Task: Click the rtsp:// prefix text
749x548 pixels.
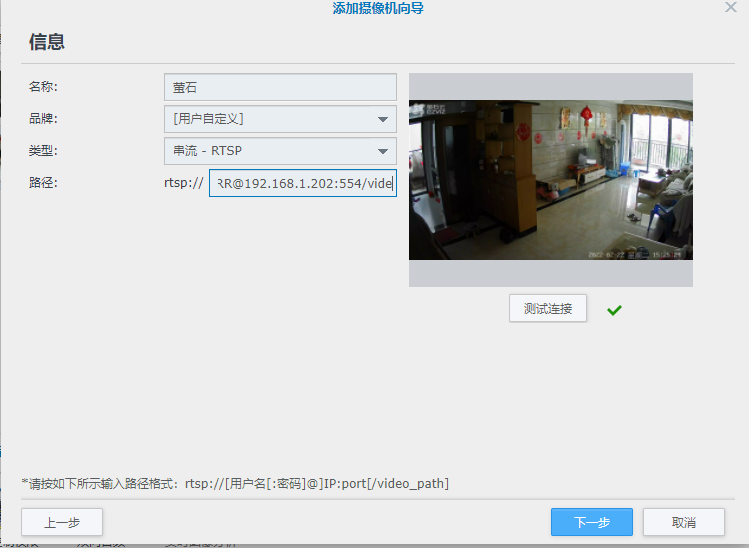Action: point(184,184)
